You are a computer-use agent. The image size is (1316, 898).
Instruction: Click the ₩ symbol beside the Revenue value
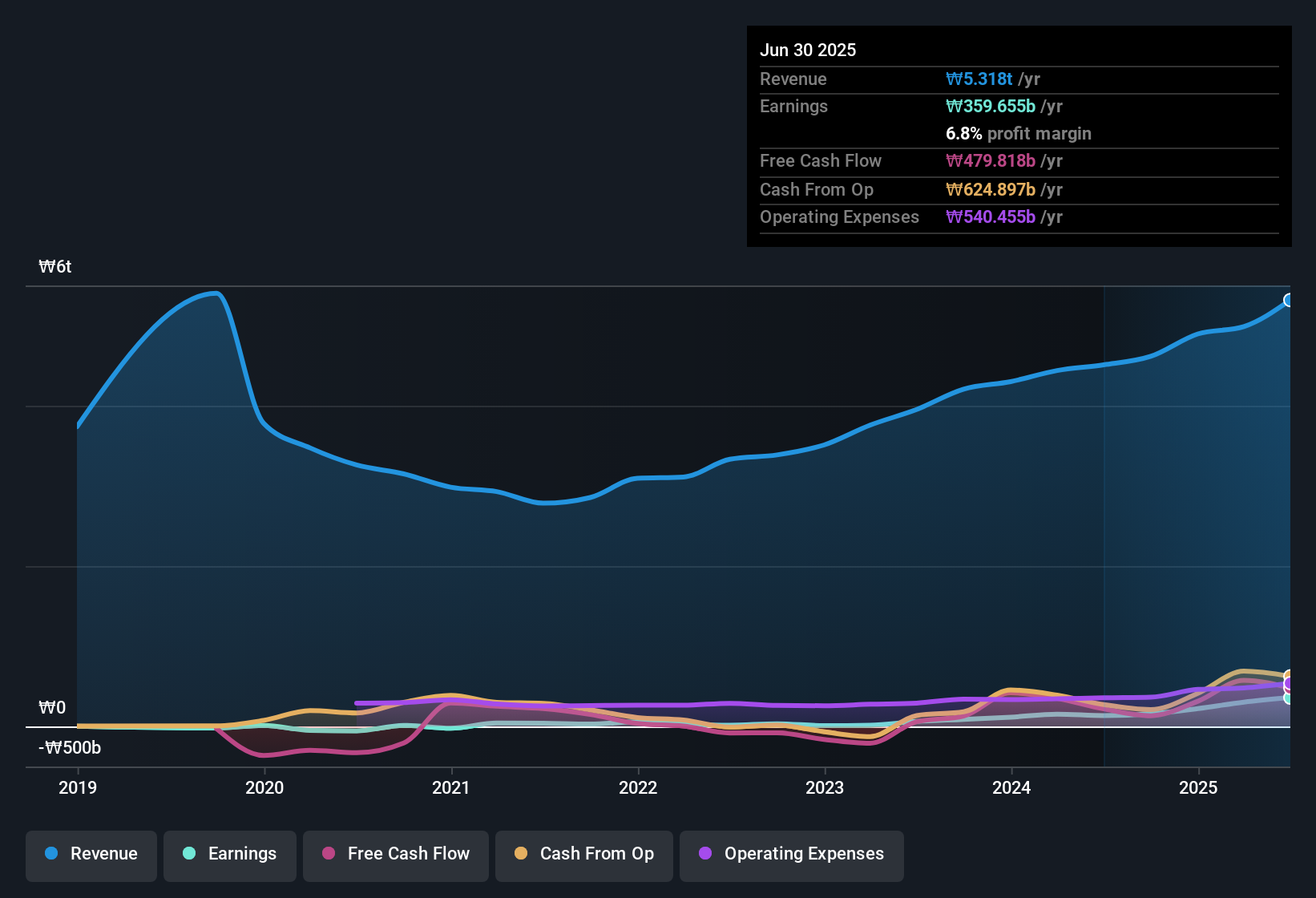[x=955, y=79]
